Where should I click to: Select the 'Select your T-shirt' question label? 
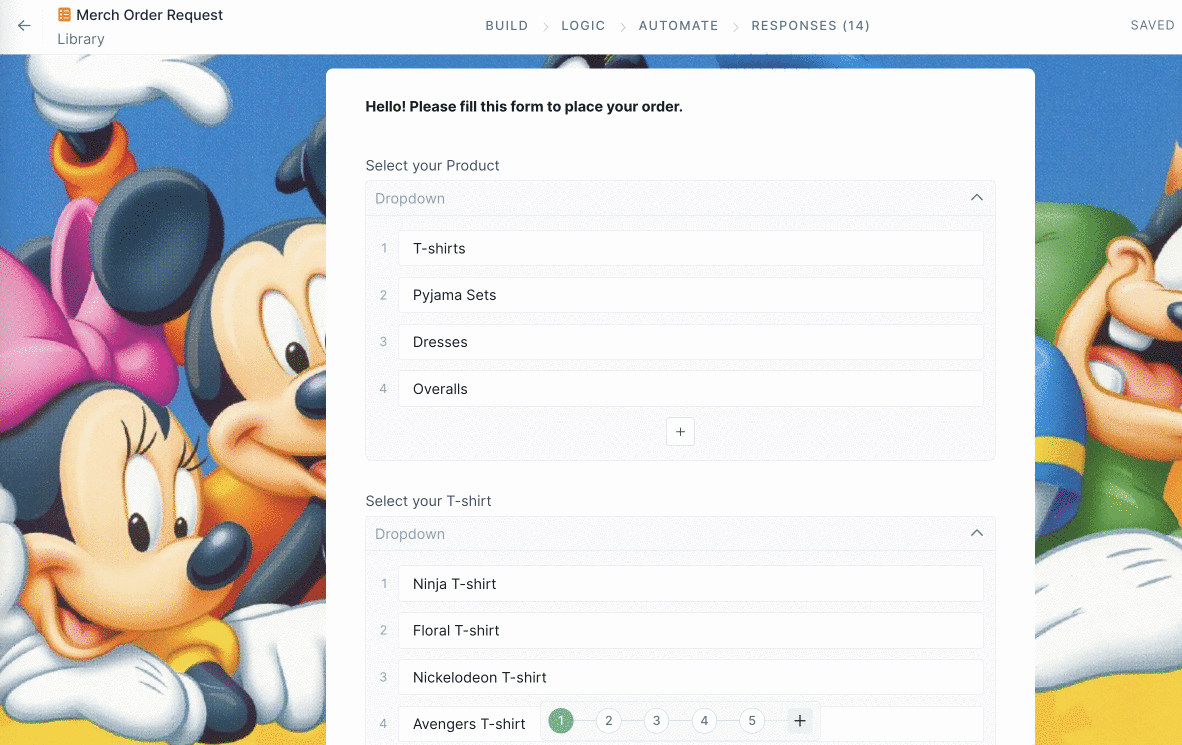428,501
